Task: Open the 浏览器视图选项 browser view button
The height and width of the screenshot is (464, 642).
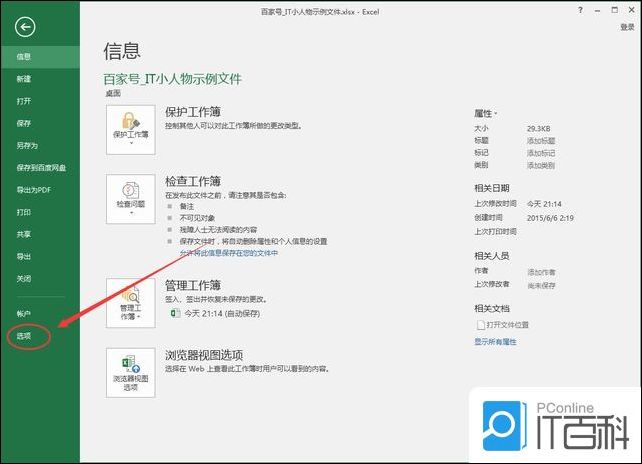Action: (131, 373)
